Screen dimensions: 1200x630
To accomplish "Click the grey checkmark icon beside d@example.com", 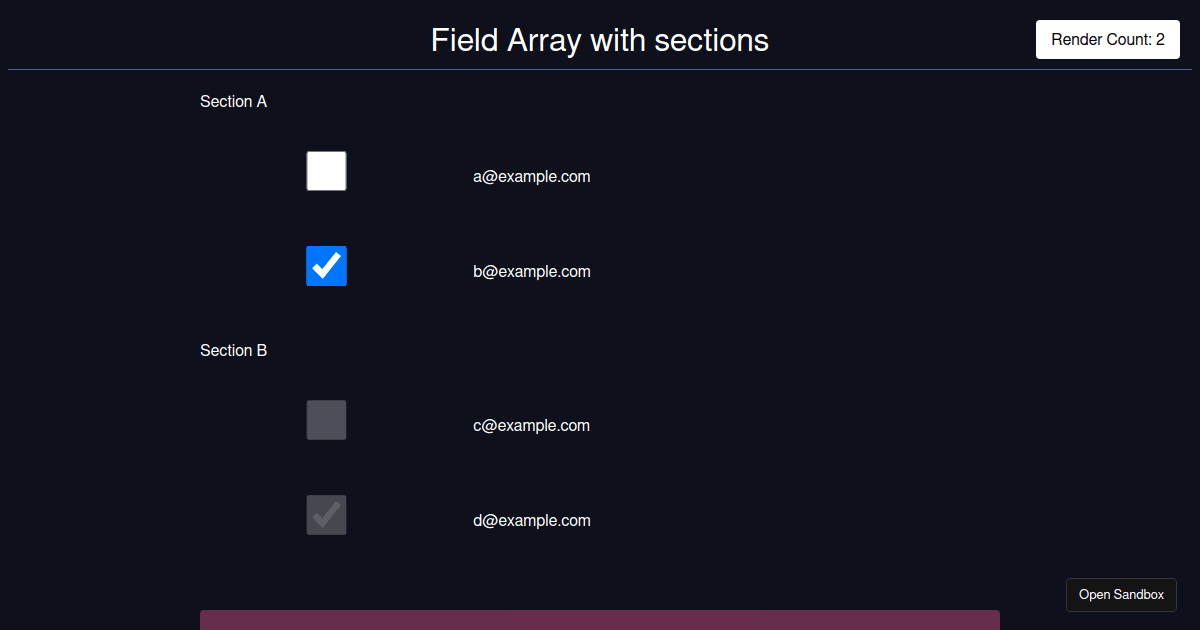I will tap(326, 515).
